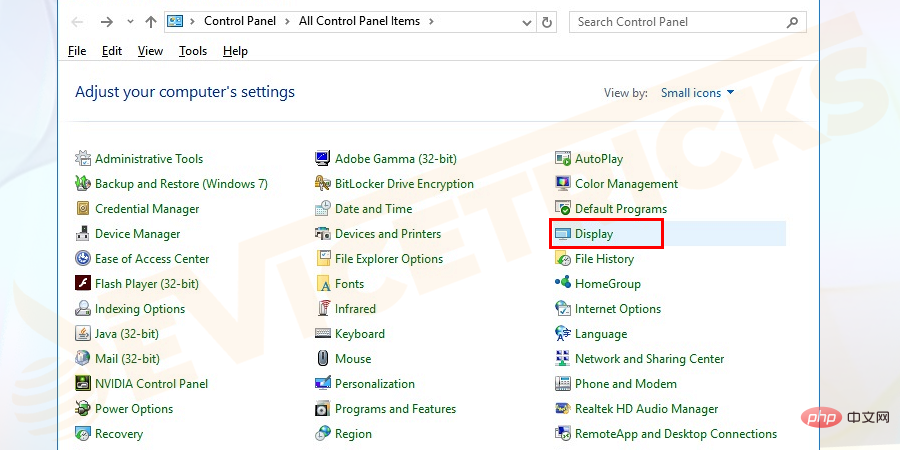Open the Help menu
The image size is (900, 450).
pos(235,51)
